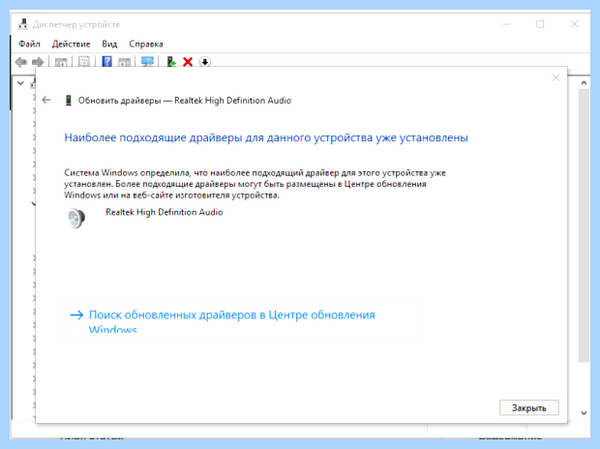Image resolution: width=600 pixels, height=449 pixels.
Task: Click the Обновить драйверы dialog title text
Action: tap(185, 100)
